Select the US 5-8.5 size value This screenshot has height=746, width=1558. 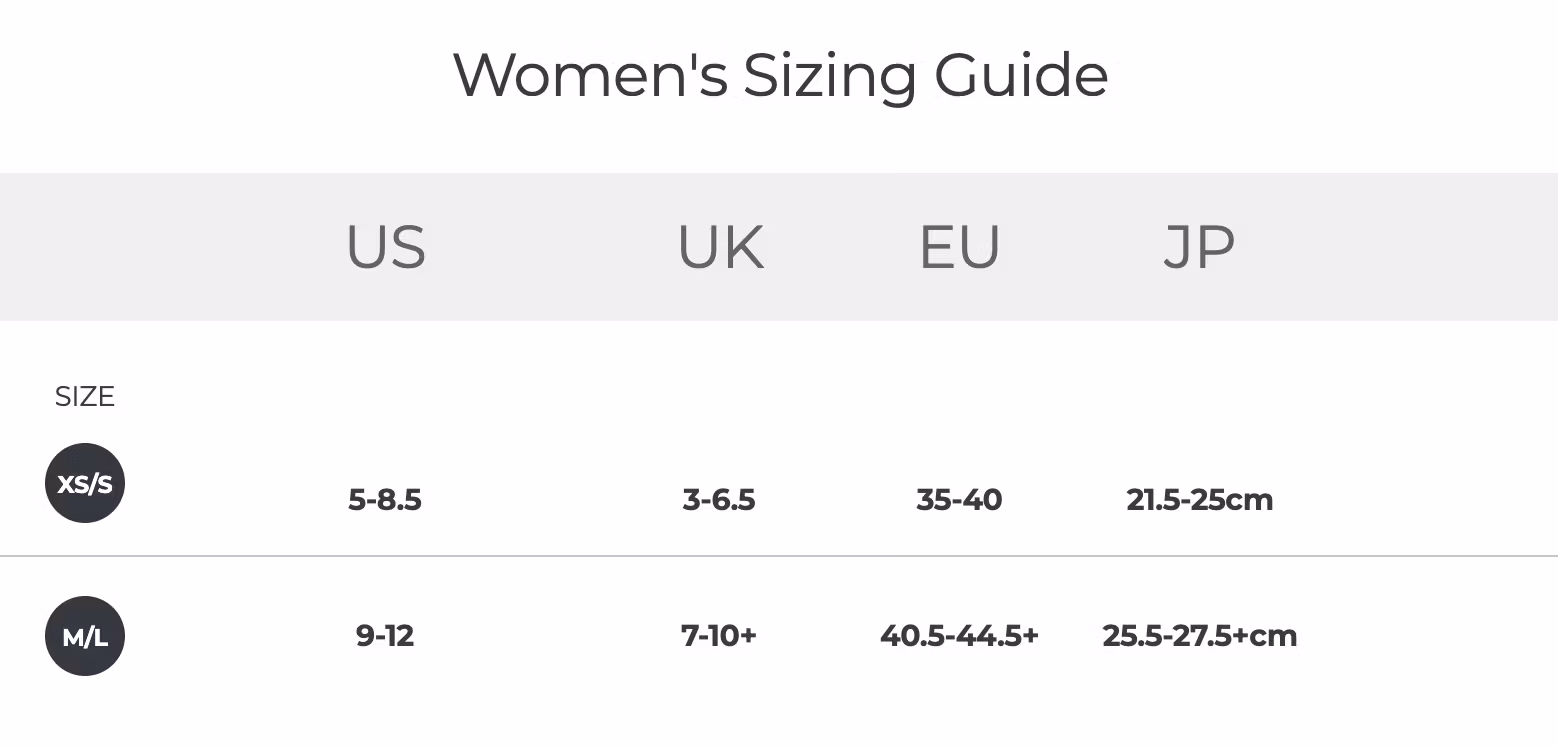pyautogui.click(x=385, y=500)
